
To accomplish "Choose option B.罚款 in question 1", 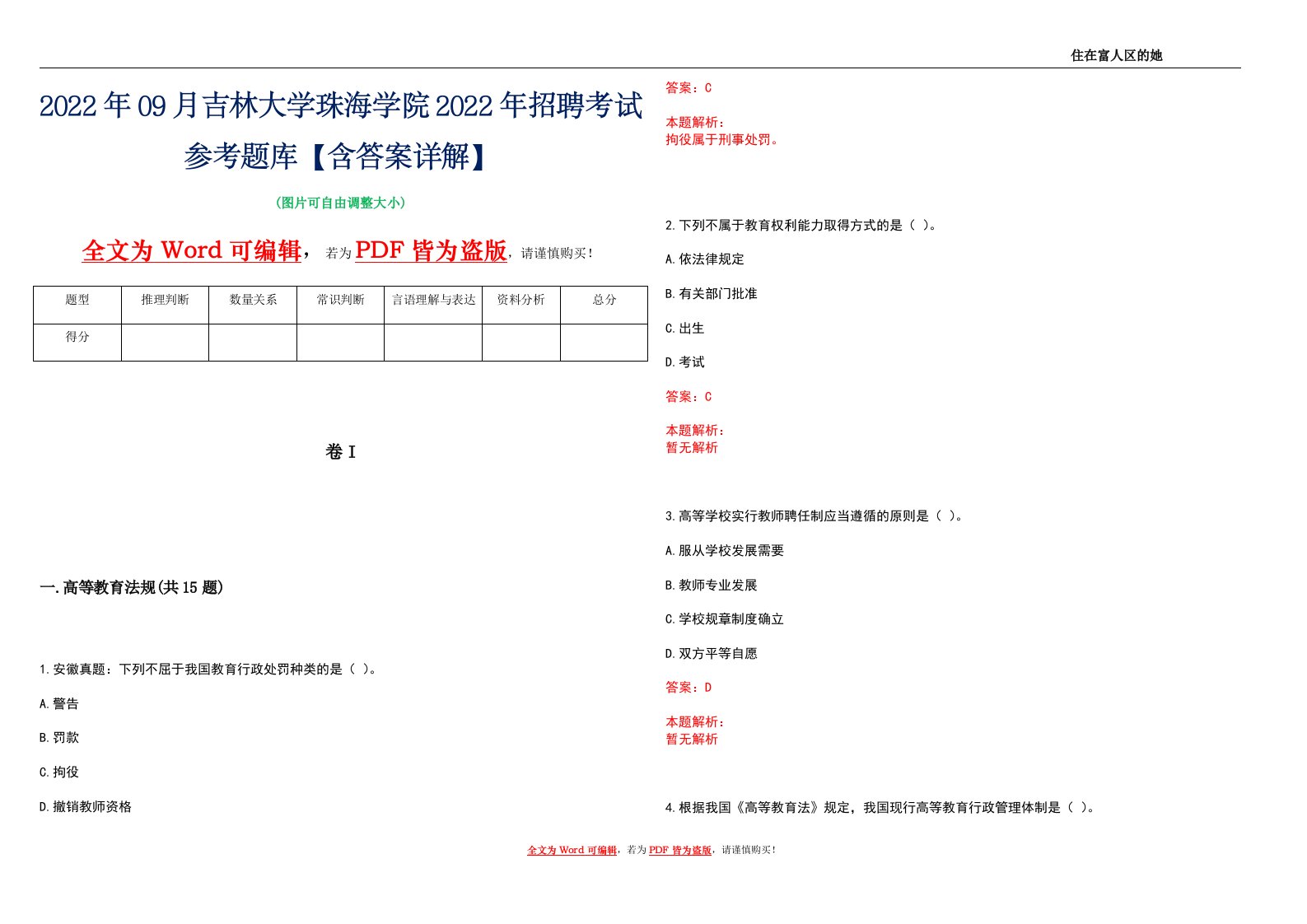I will click(59, 738).
